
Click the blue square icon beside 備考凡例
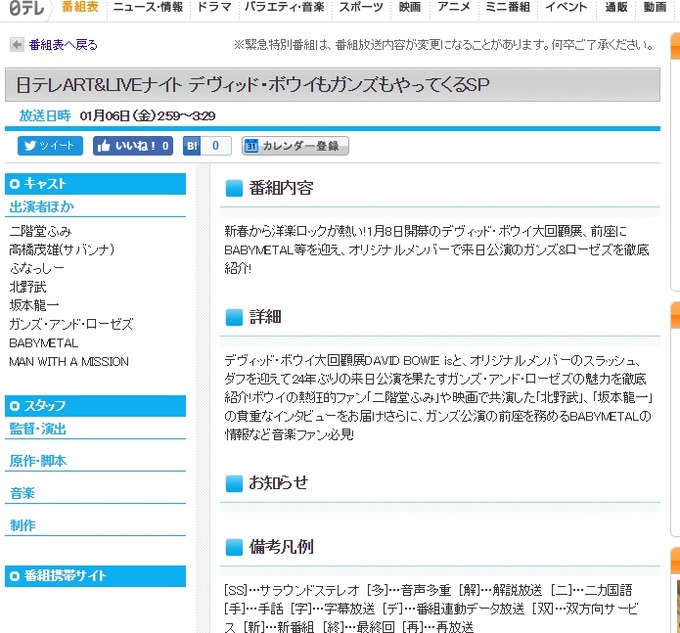234,547
